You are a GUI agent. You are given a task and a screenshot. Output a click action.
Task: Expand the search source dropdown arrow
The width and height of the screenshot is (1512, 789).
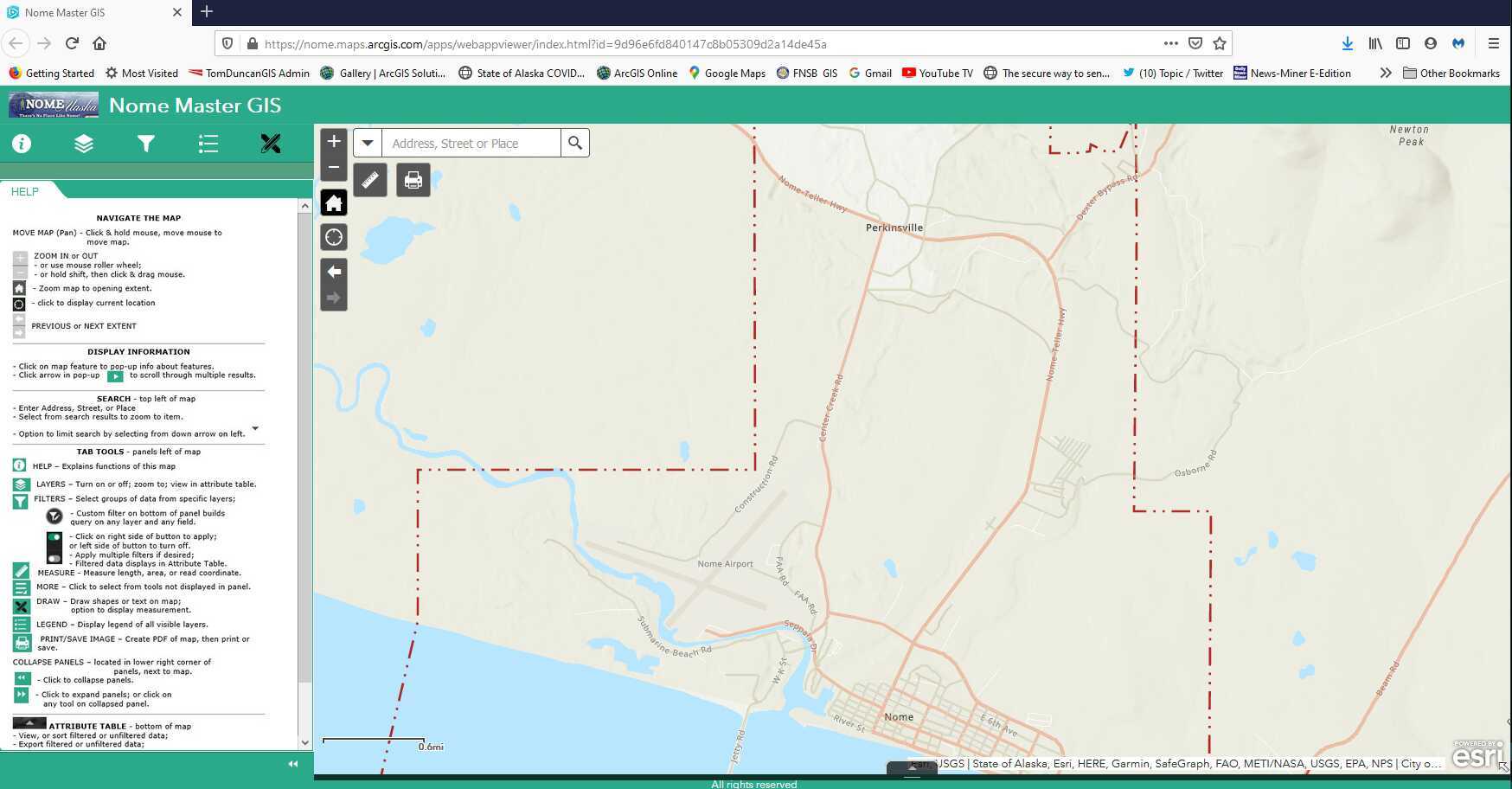click(368, 143)
